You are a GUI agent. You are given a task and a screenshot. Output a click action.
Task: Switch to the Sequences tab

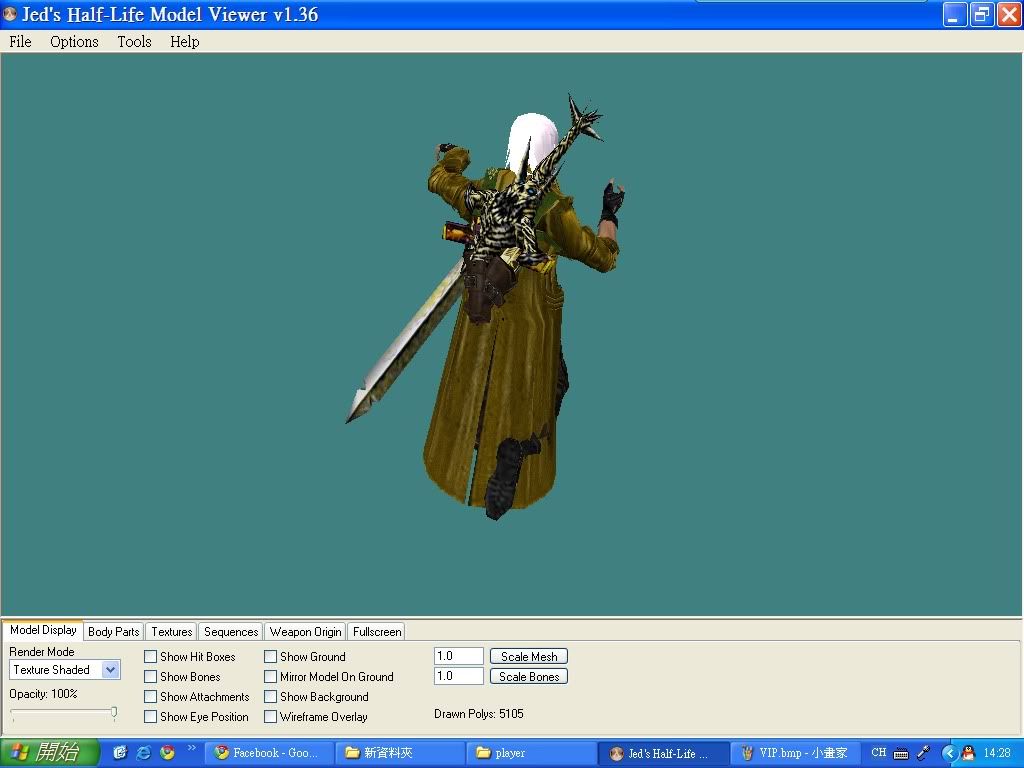[x=231, y=632]
